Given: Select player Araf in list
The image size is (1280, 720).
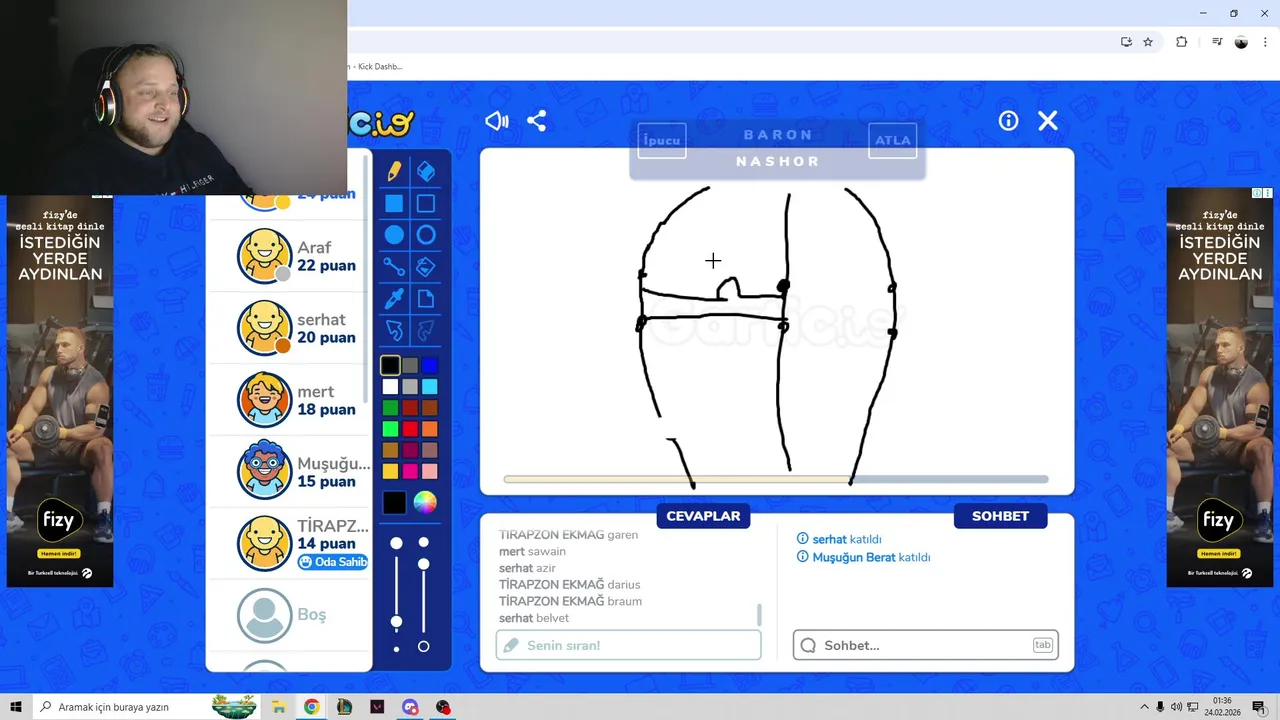Looking at the screenshot, I should (289, 256).
